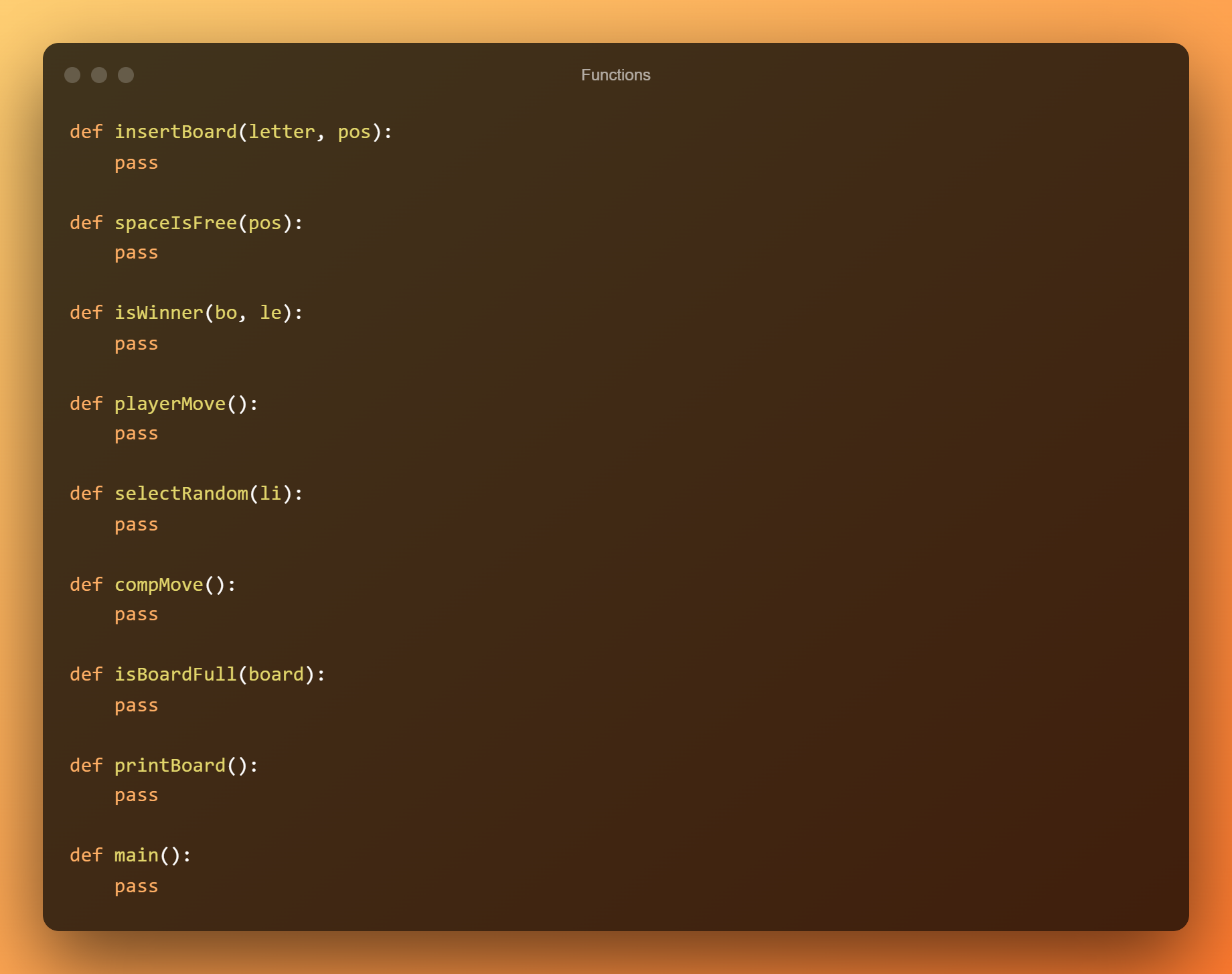Click the pos parameter in spaceIsFree
Viewport: 1232px width, 974px height.
265,224
